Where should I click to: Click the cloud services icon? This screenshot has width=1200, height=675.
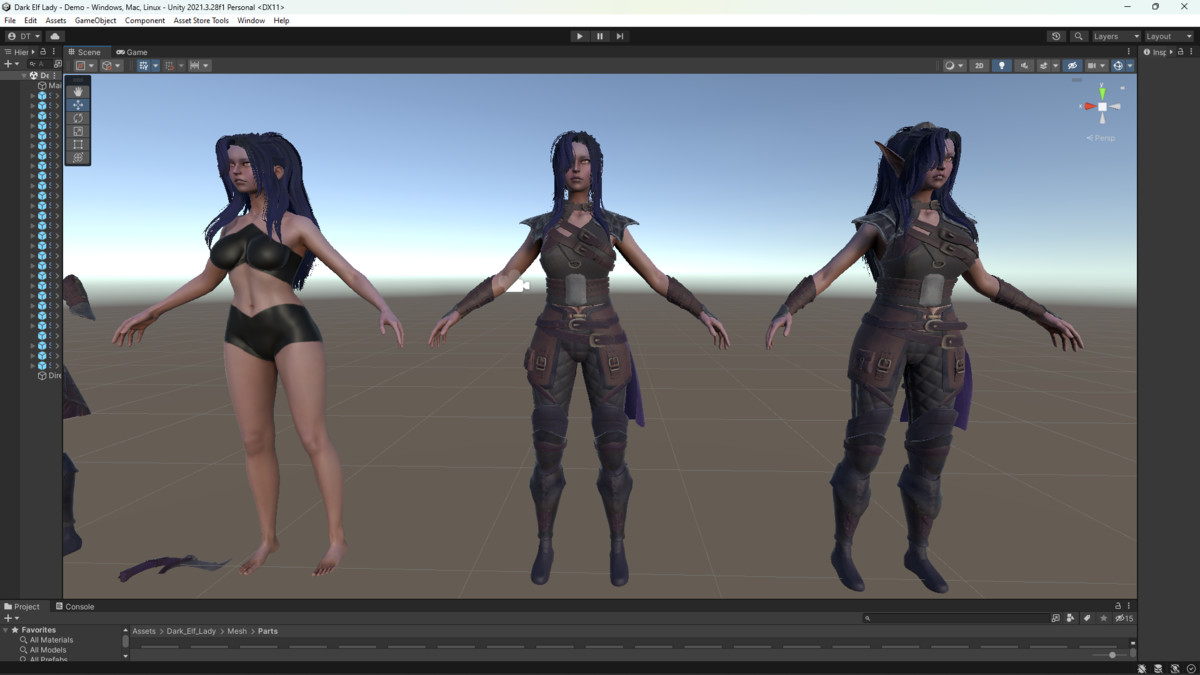point(55,36)
